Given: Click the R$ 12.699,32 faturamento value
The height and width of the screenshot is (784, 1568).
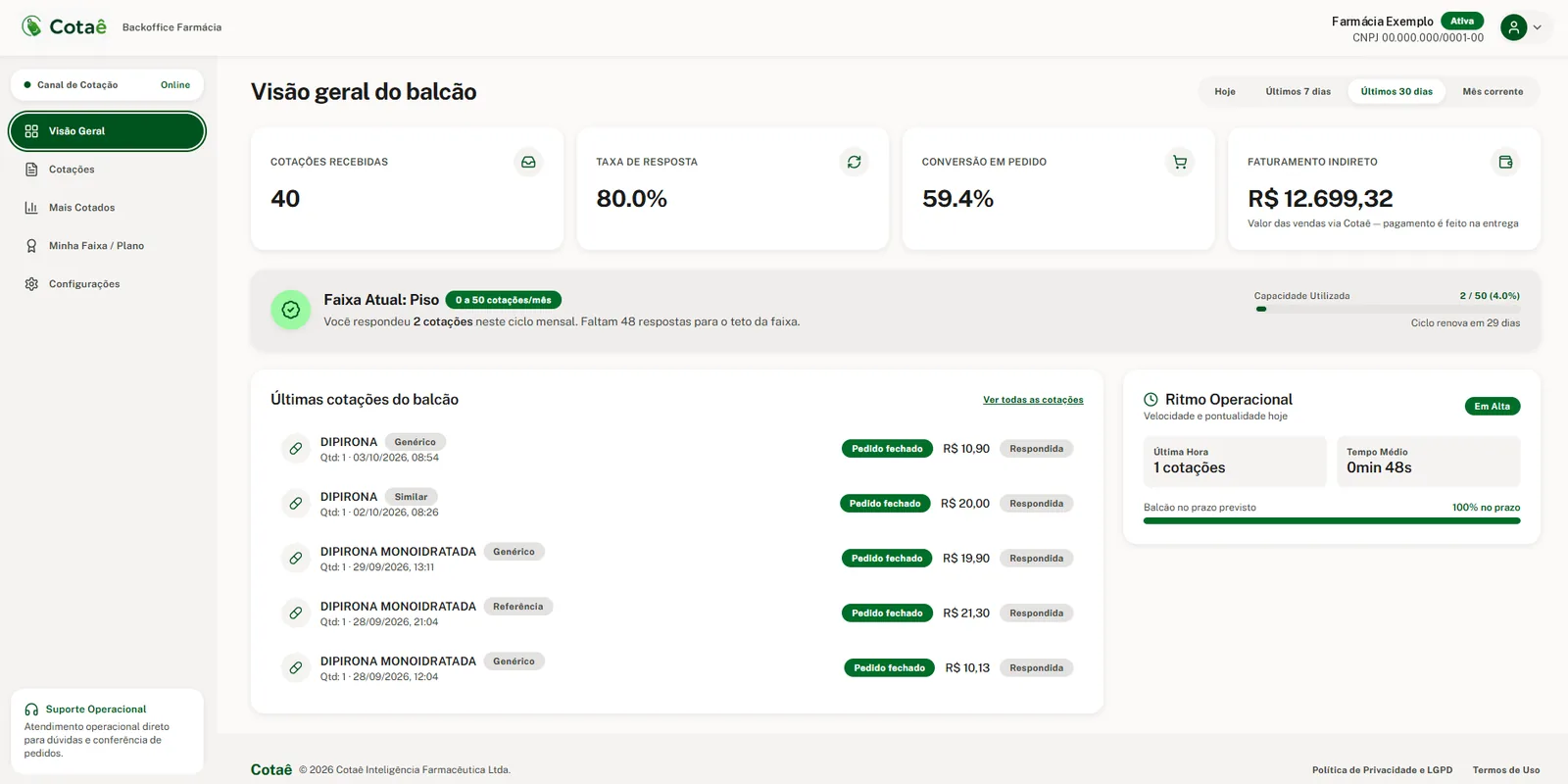Looking at the screenshot, I should coord(1320,199).
